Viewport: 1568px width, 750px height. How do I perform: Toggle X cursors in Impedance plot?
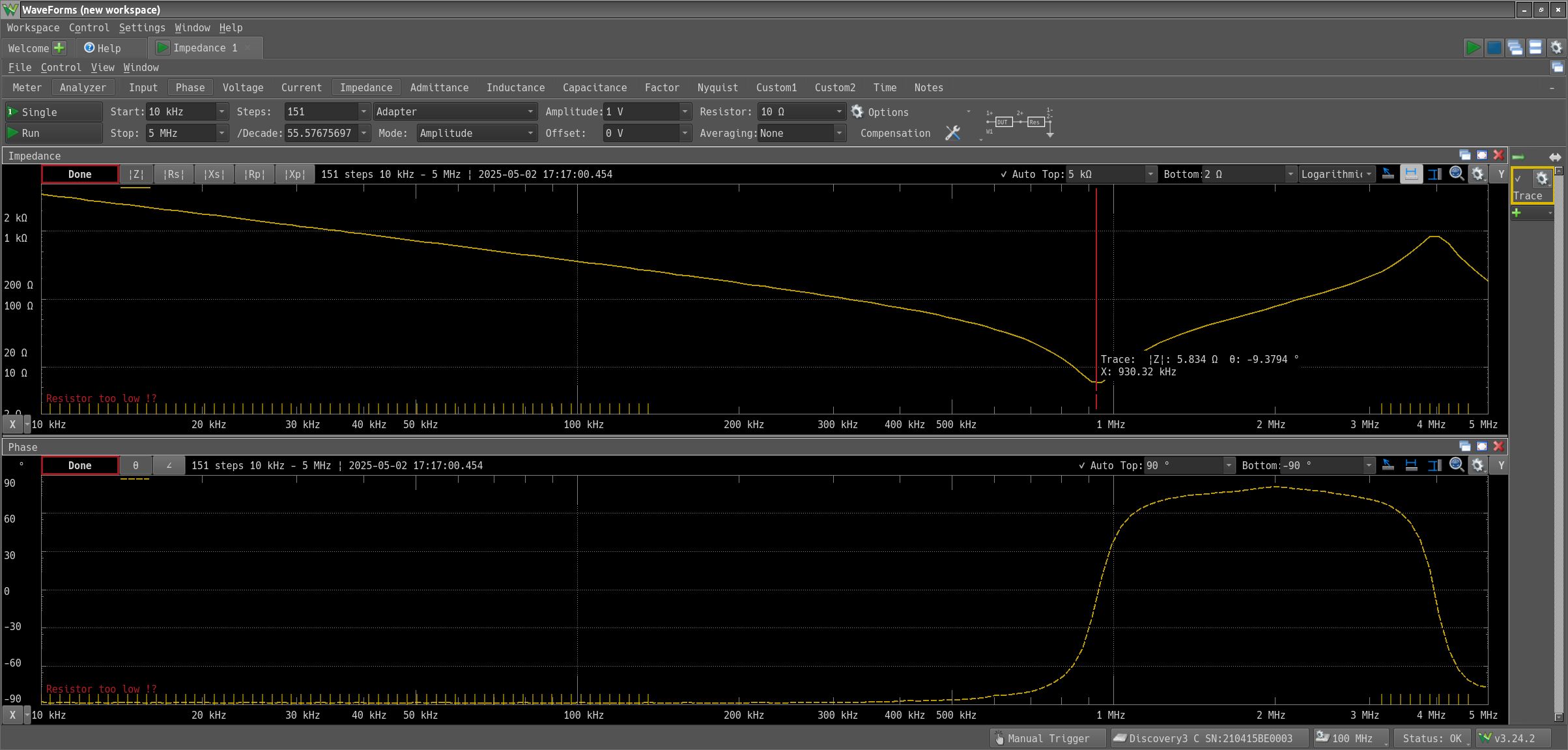point(1411,174)
